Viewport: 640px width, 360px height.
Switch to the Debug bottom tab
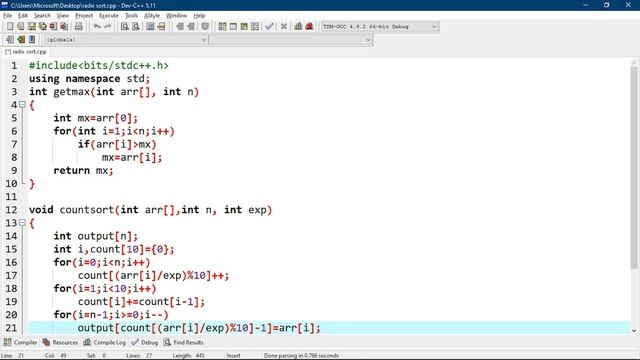tap(145, 342)
